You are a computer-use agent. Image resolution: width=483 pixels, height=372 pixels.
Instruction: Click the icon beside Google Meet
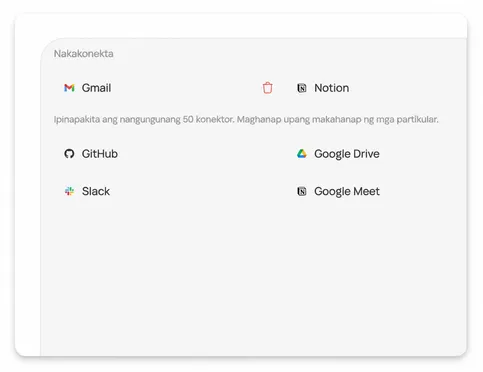point(302,191)
